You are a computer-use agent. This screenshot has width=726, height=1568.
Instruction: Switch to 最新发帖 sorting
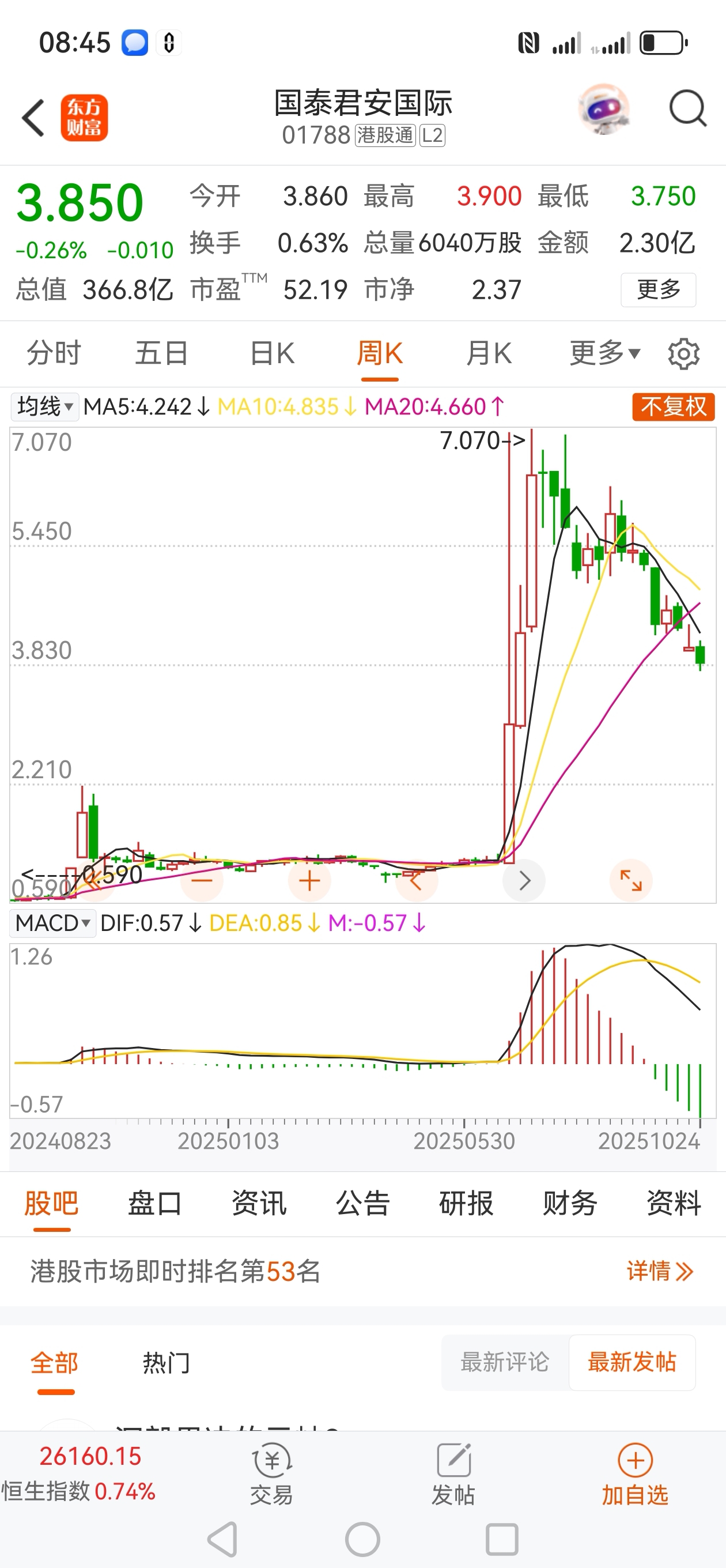click(632, 1363)
